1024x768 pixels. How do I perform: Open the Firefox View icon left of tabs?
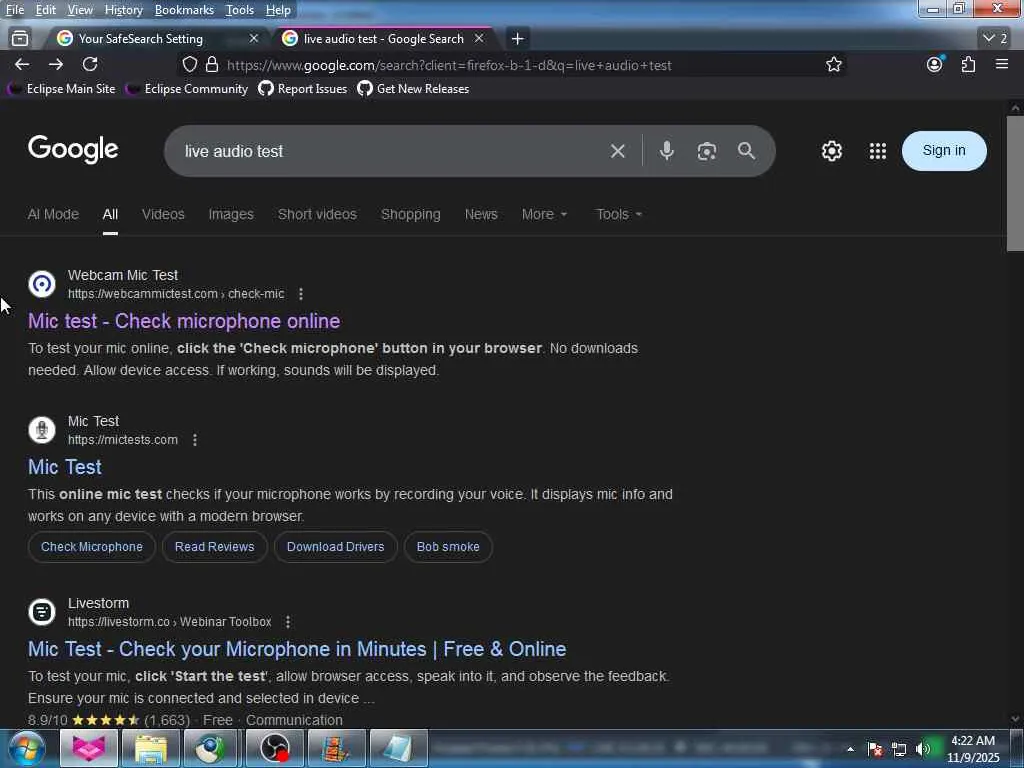(20, 39)
